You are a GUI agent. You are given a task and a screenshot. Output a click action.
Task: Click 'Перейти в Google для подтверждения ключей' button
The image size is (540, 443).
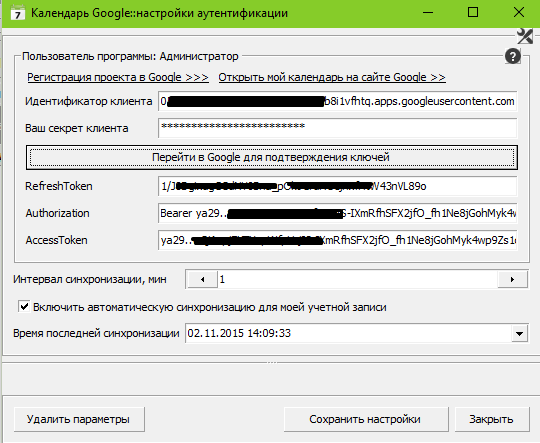272,157
